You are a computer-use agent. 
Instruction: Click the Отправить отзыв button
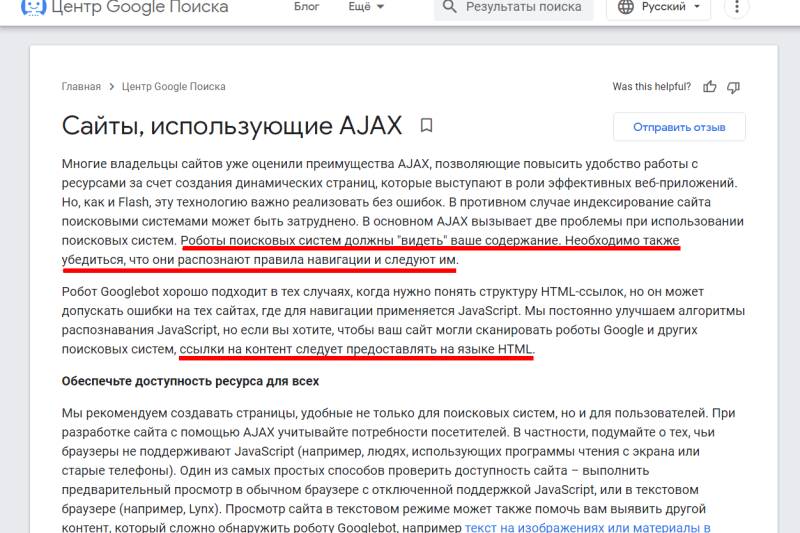pos(679,127)
